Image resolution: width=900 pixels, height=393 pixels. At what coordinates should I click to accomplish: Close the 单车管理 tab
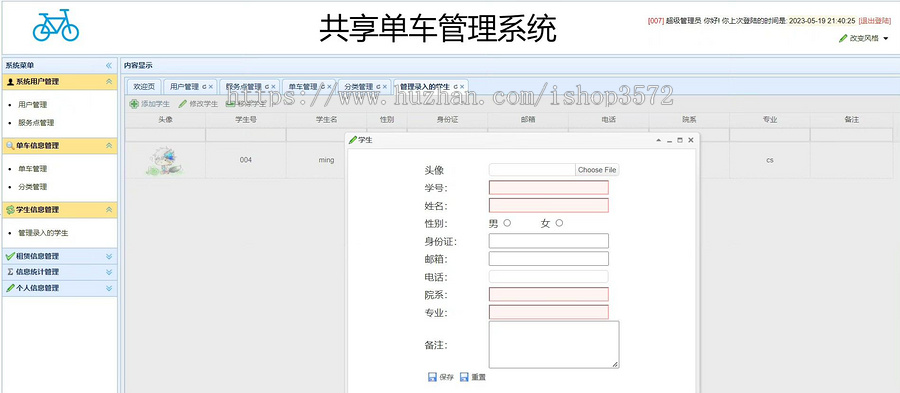tap(329, 87)
